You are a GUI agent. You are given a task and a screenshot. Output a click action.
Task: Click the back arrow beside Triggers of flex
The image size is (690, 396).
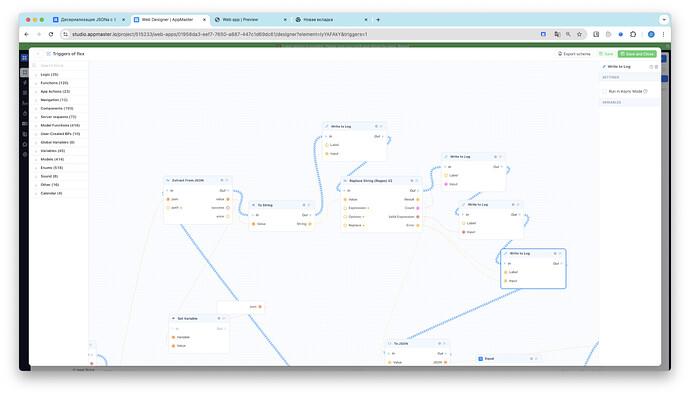(x=38, y=54)
